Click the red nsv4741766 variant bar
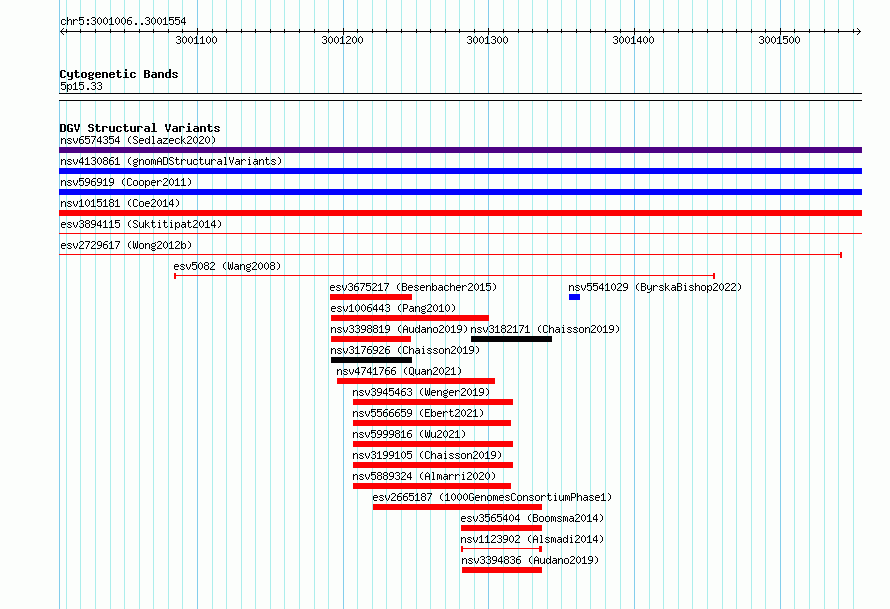The height and width of the screenshot is (609, 890). pyautogui.click(x=416, y=381)
